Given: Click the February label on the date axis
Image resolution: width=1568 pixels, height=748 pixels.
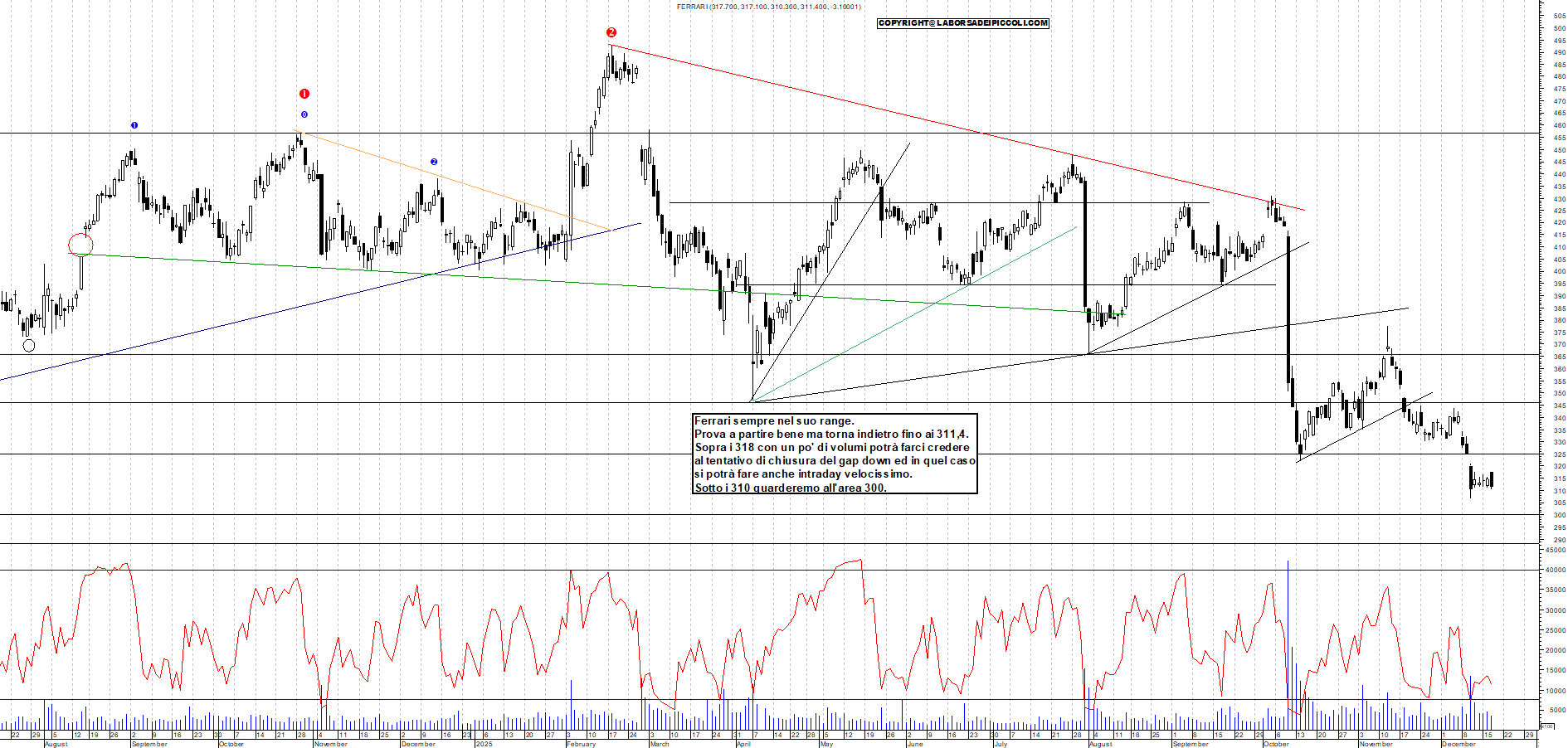Looking at the screenshot, I should point(581,744).
